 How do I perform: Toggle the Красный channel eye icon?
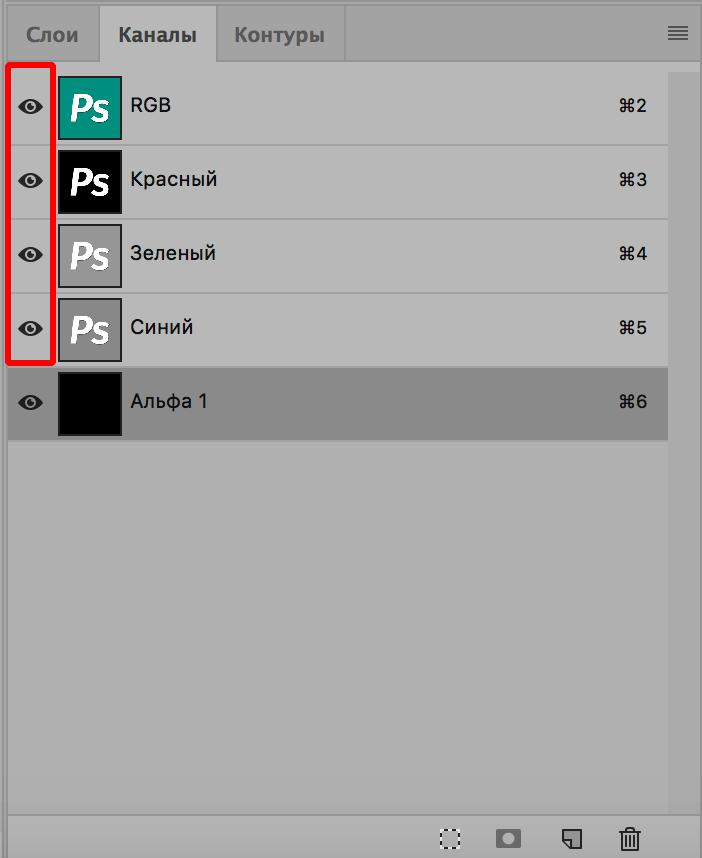point(30,181)
